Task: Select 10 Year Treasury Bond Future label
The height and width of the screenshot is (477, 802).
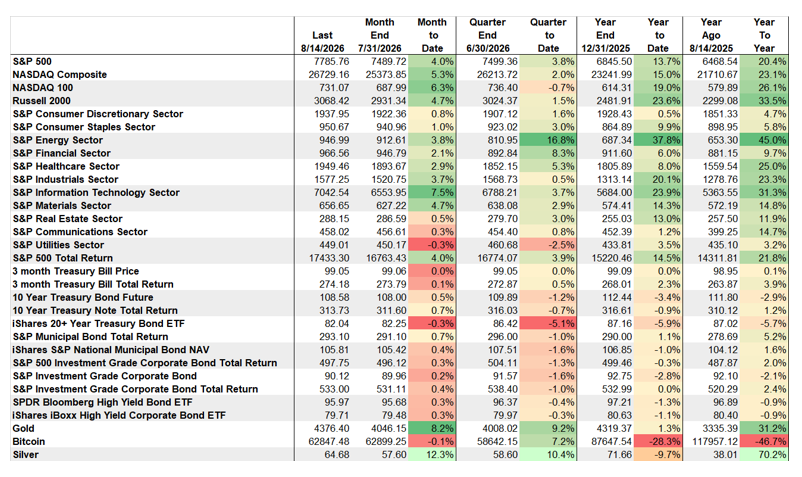Action: (x=83, y=298)
